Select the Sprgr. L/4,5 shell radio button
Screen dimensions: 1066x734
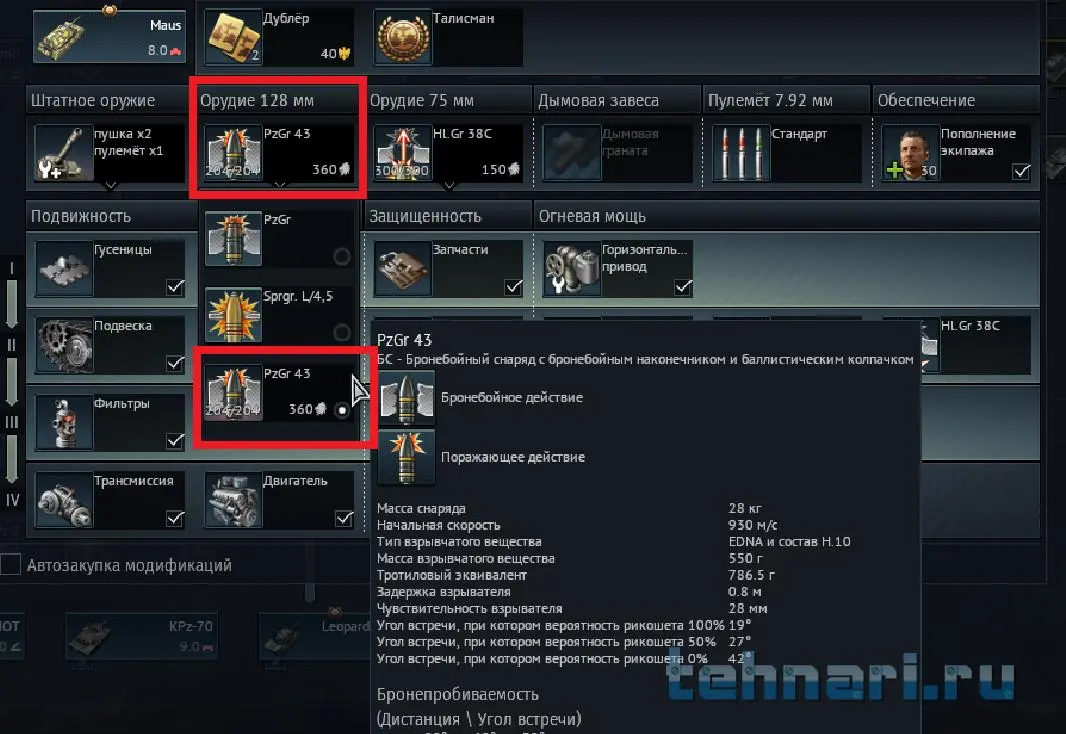click(x=341, y=332)
